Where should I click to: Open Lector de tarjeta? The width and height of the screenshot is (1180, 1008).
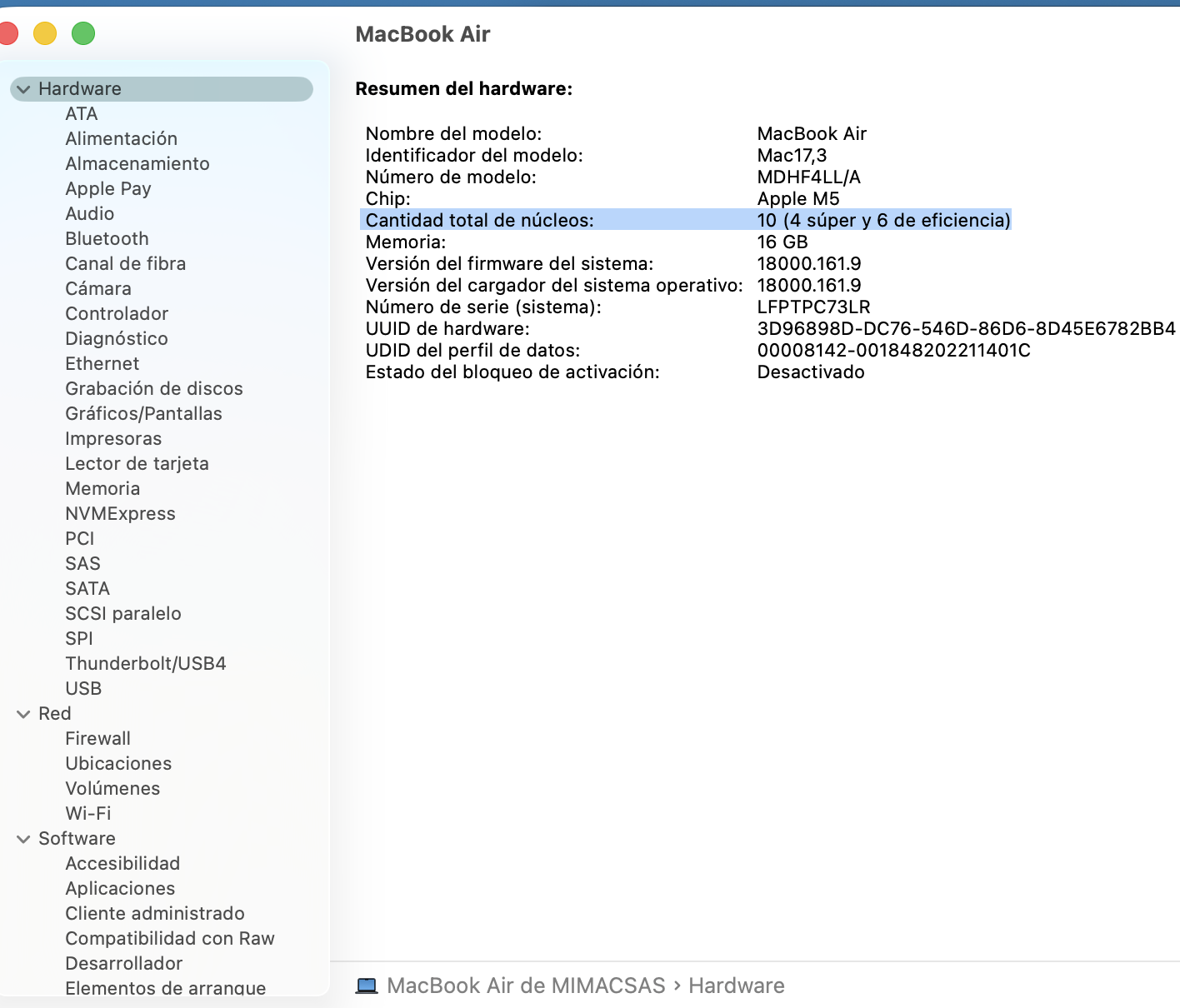tap(137, 464)
